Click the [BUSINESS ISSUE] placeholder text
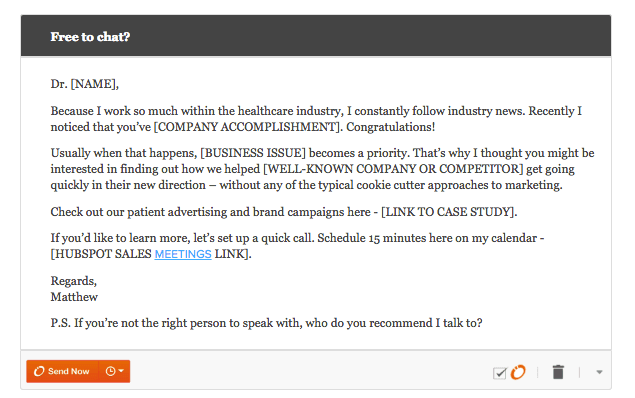Image resolution: width=635 pixels, height=398 pixels. coord(253,153)
